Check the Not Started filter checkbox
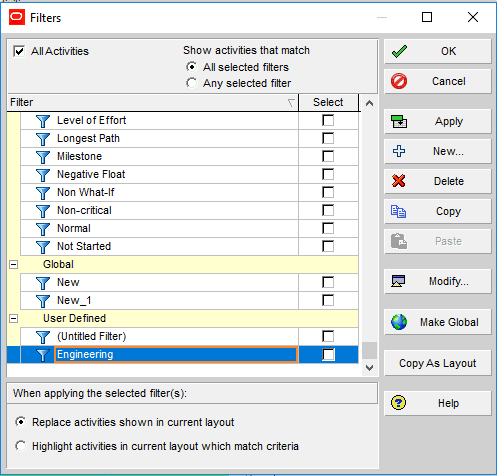Viewport: 497px width, 476px height. tap(328, 246)
